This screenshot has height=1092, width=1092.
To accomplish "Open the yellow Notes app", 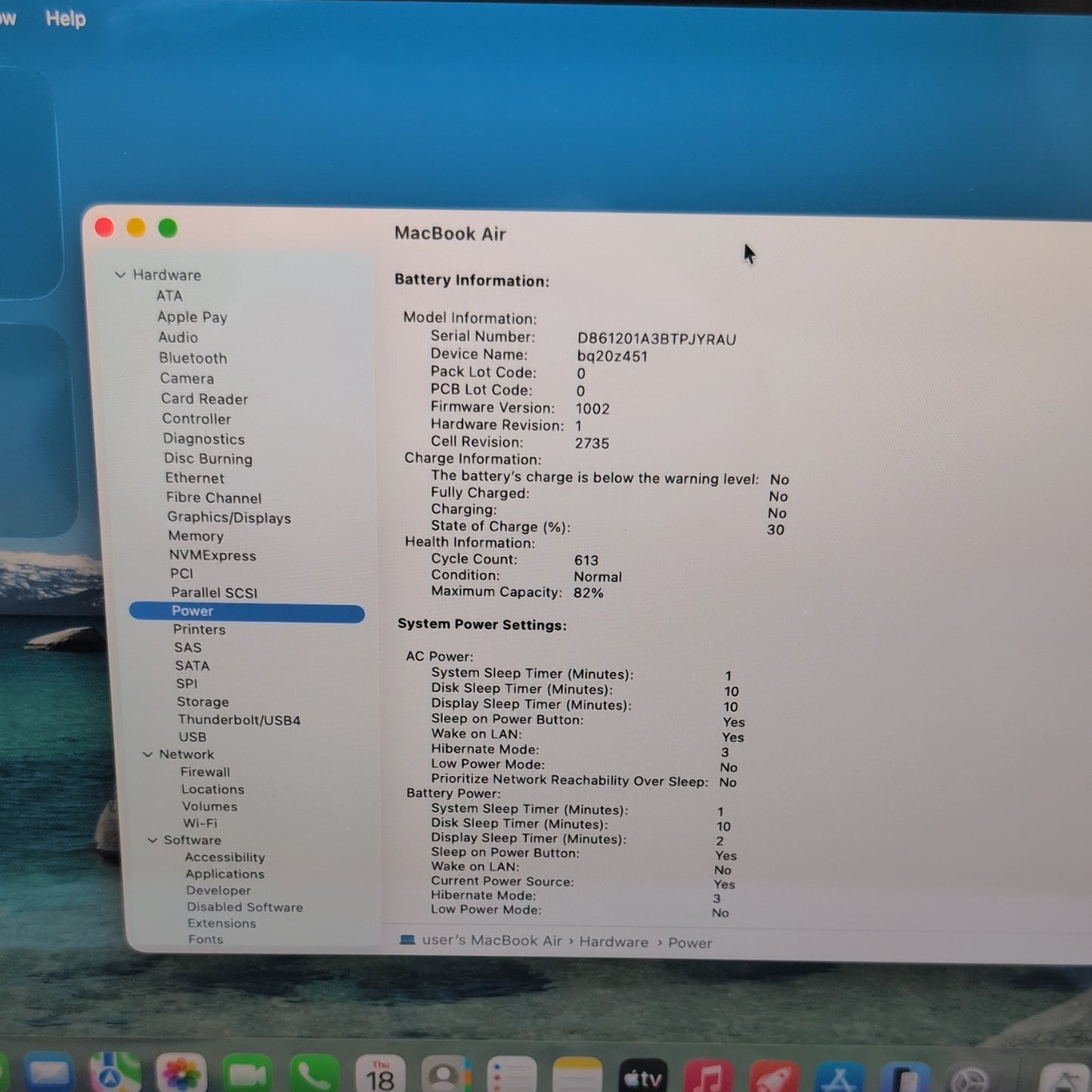I will tap(577, 1075).
